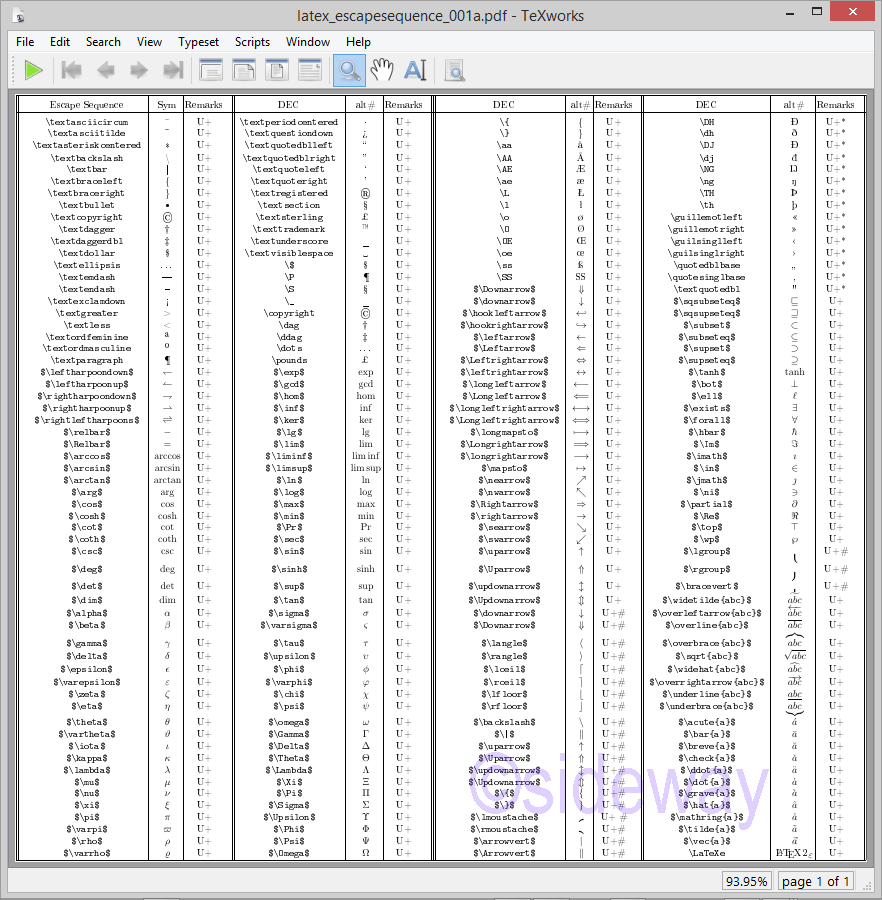Click the \textcopyright entry
Screen dimensions: 882x900
pos(87,217)
